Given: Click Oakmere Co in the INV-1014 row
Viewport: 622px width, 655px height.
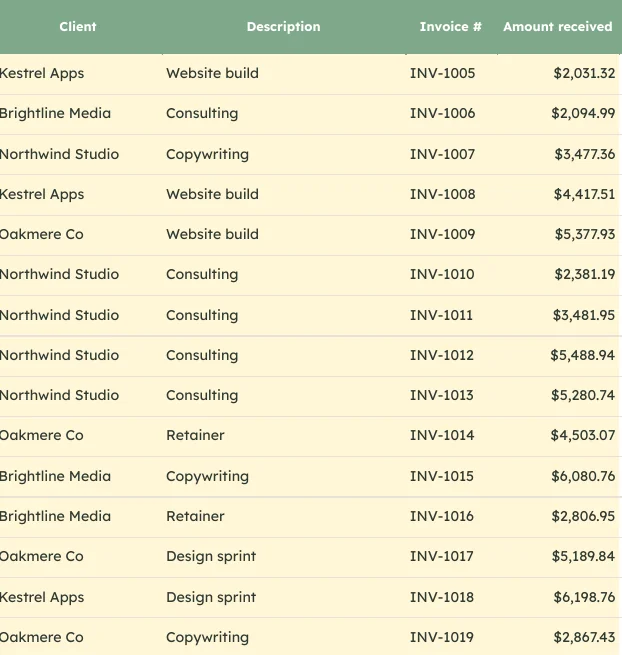Looking at the screenshot, I should point(41,435).
